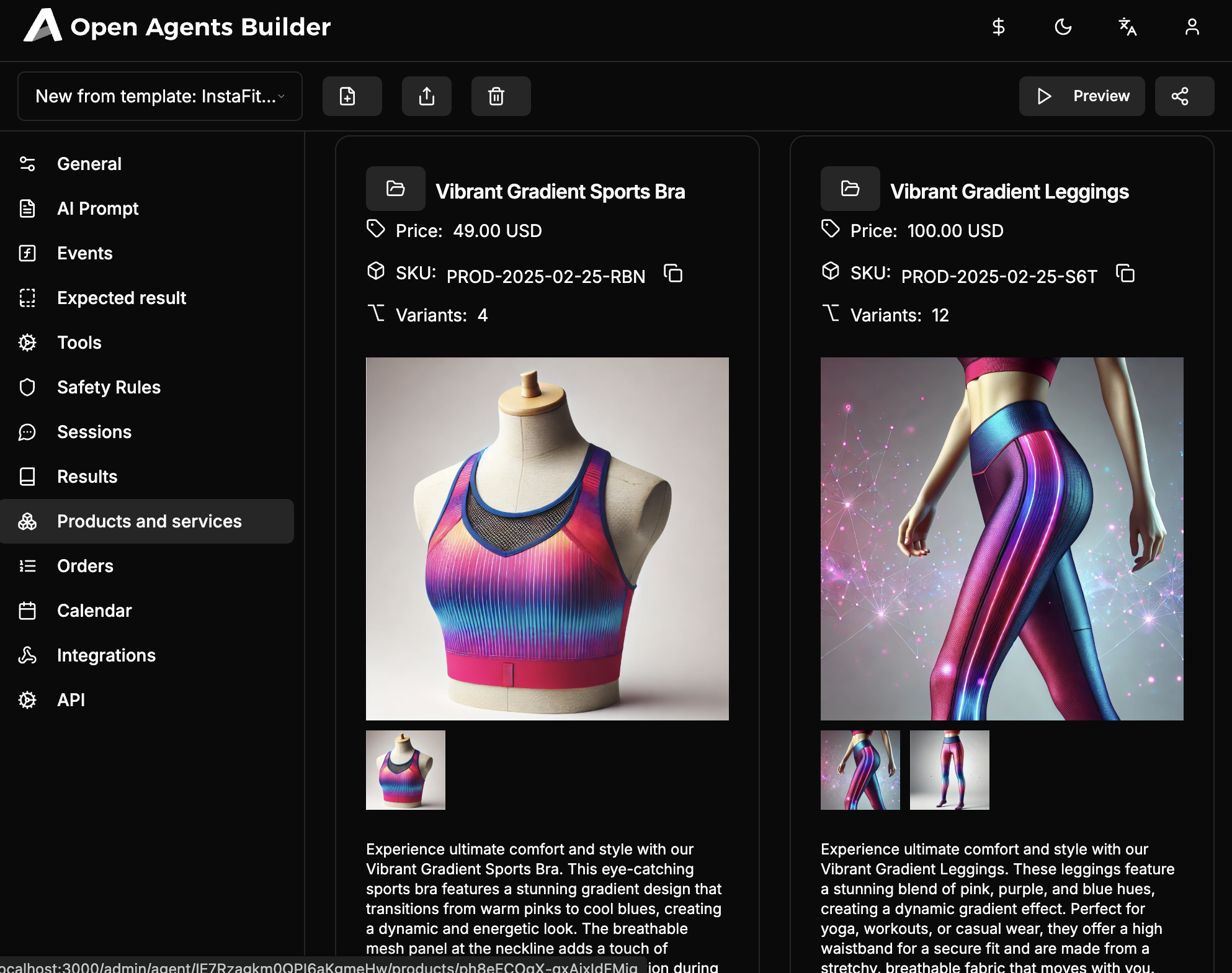Expand the New from template dropdown
Image resolution: width=1232 pixels, height=973 pixels.
pyautogui.click(x=160, y=96)
